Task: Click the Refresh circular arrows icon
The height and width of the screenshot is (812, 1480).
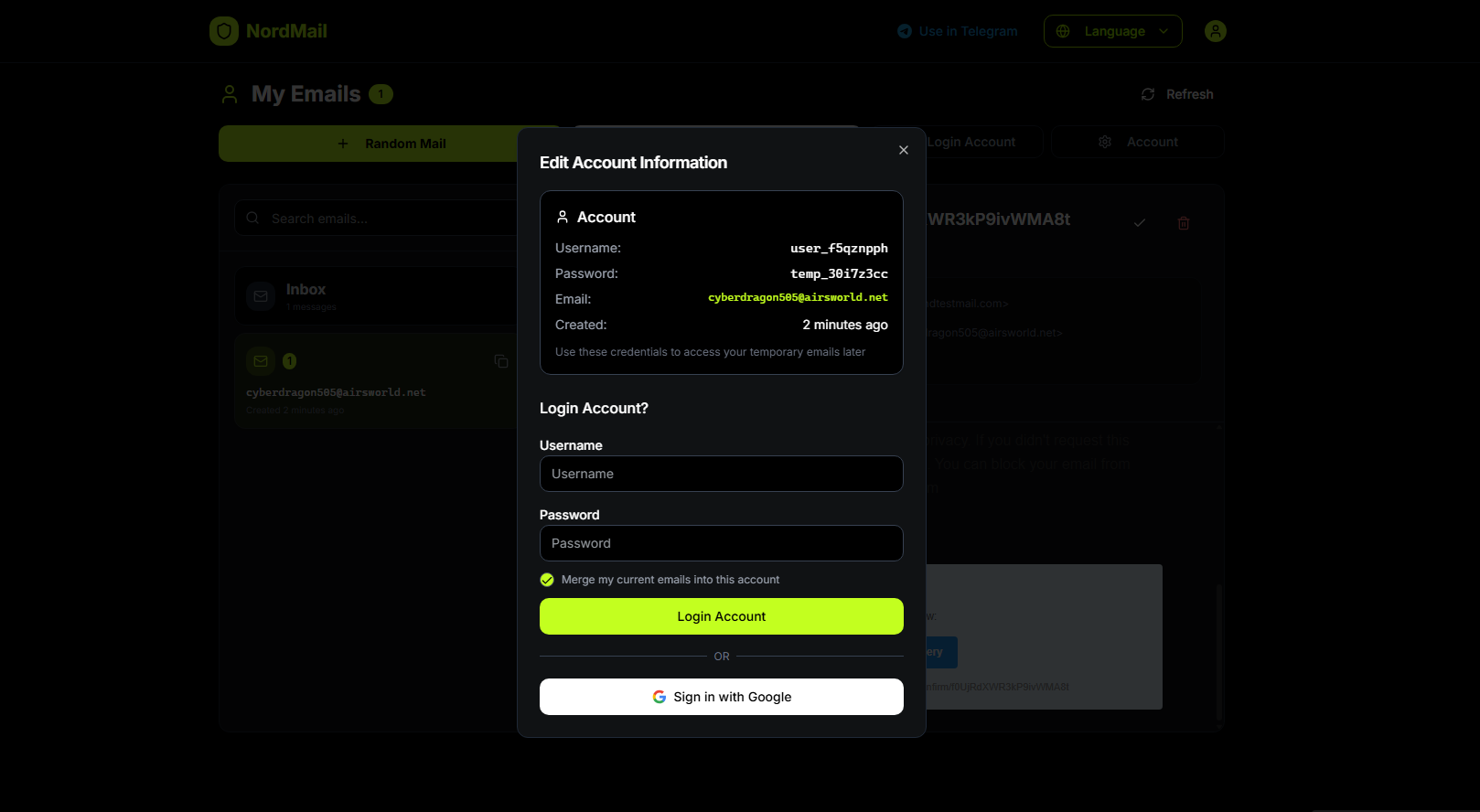Action: (1148, 94)
